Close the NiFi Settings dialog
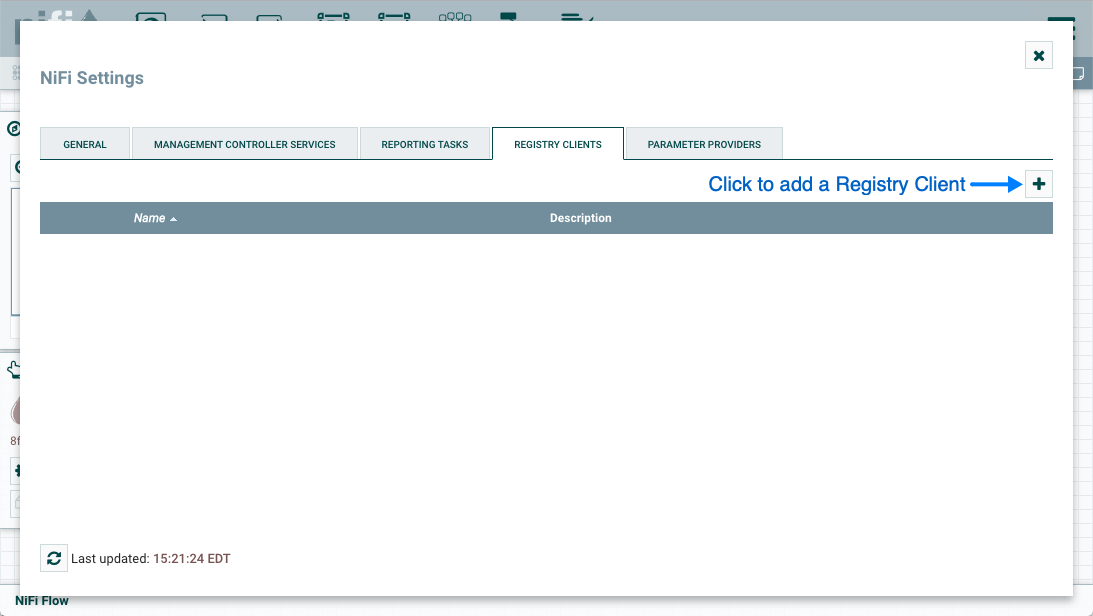This screenshot has width=1093, height=616. [1038, 56]
